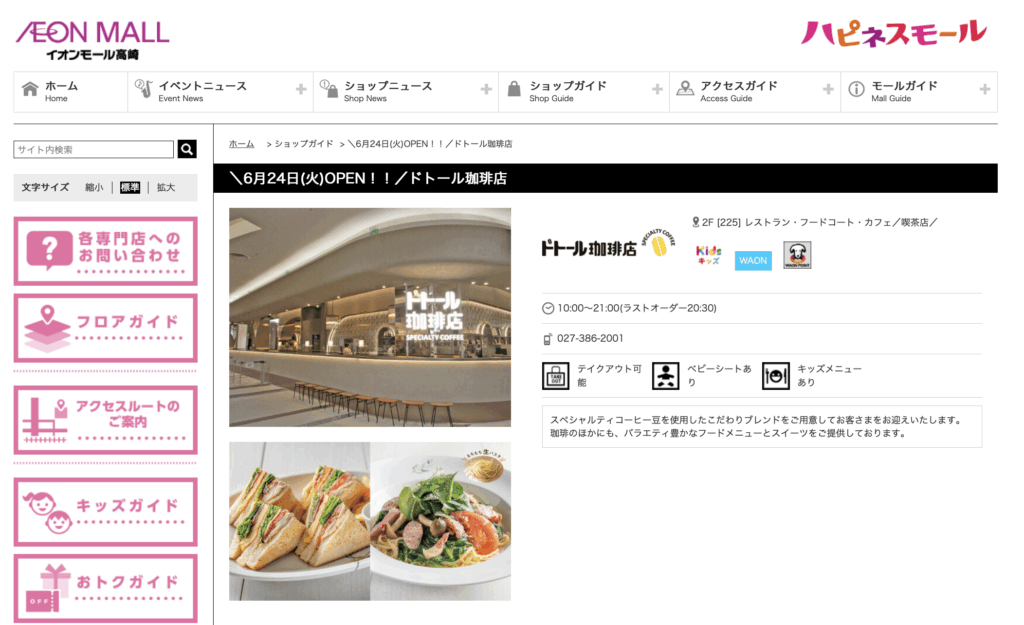This screenshot has height=625, width=1024.
Task: Go to the ホーム Home menu item
Action: pos(71,91)
